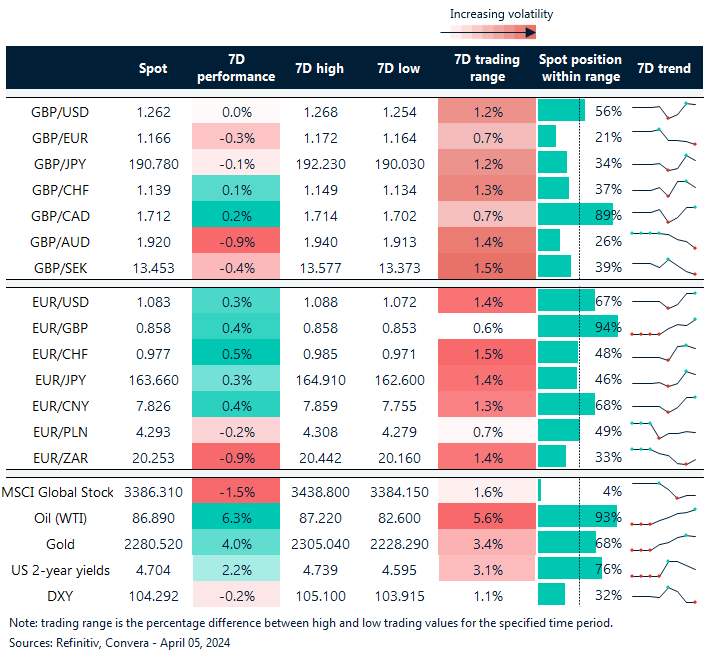709x659 pixels.
Task: Click the Gold spot value 2280.520
Action: pos(152,542)
